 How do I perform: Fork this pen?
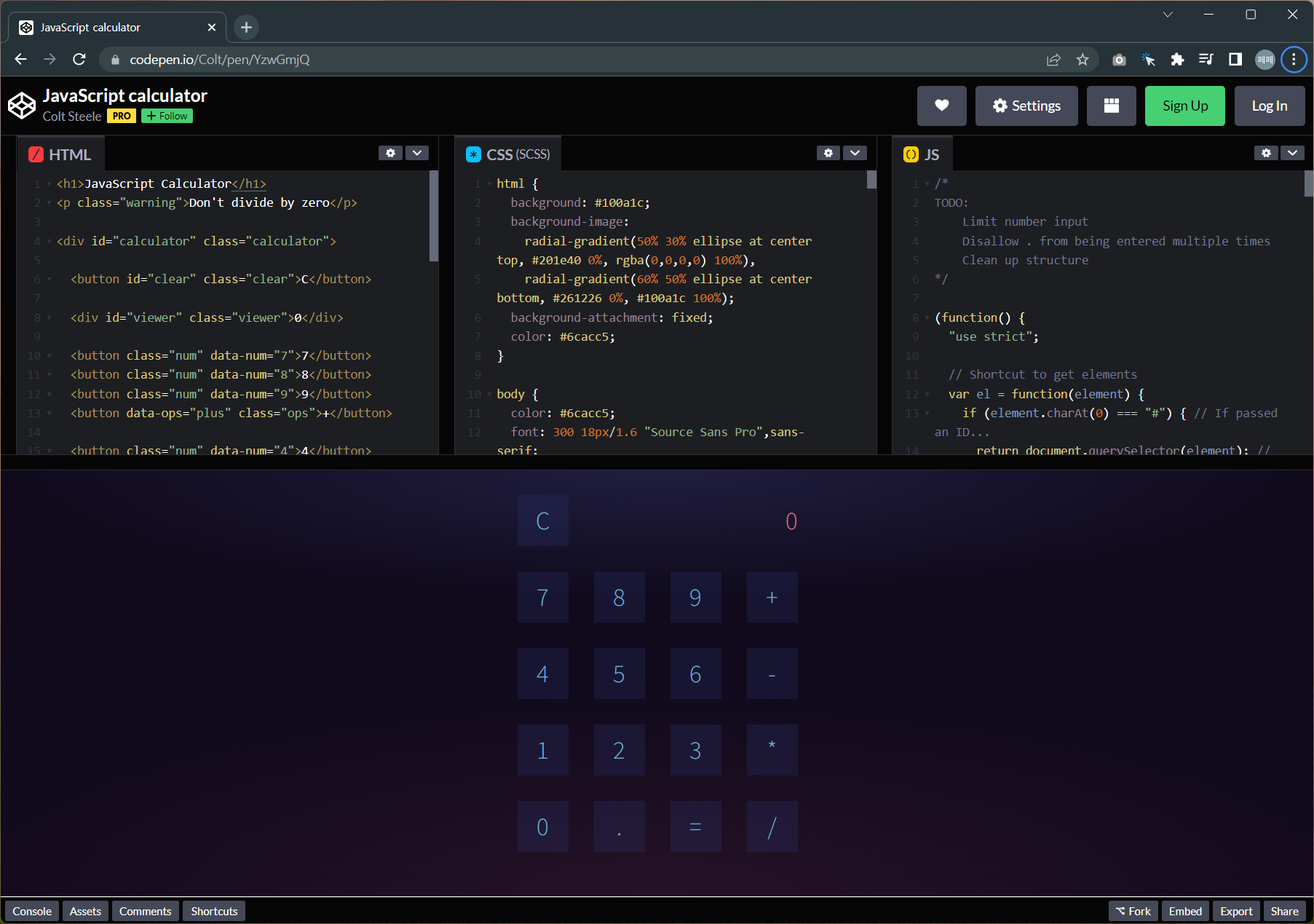[x=1133, y=911]
